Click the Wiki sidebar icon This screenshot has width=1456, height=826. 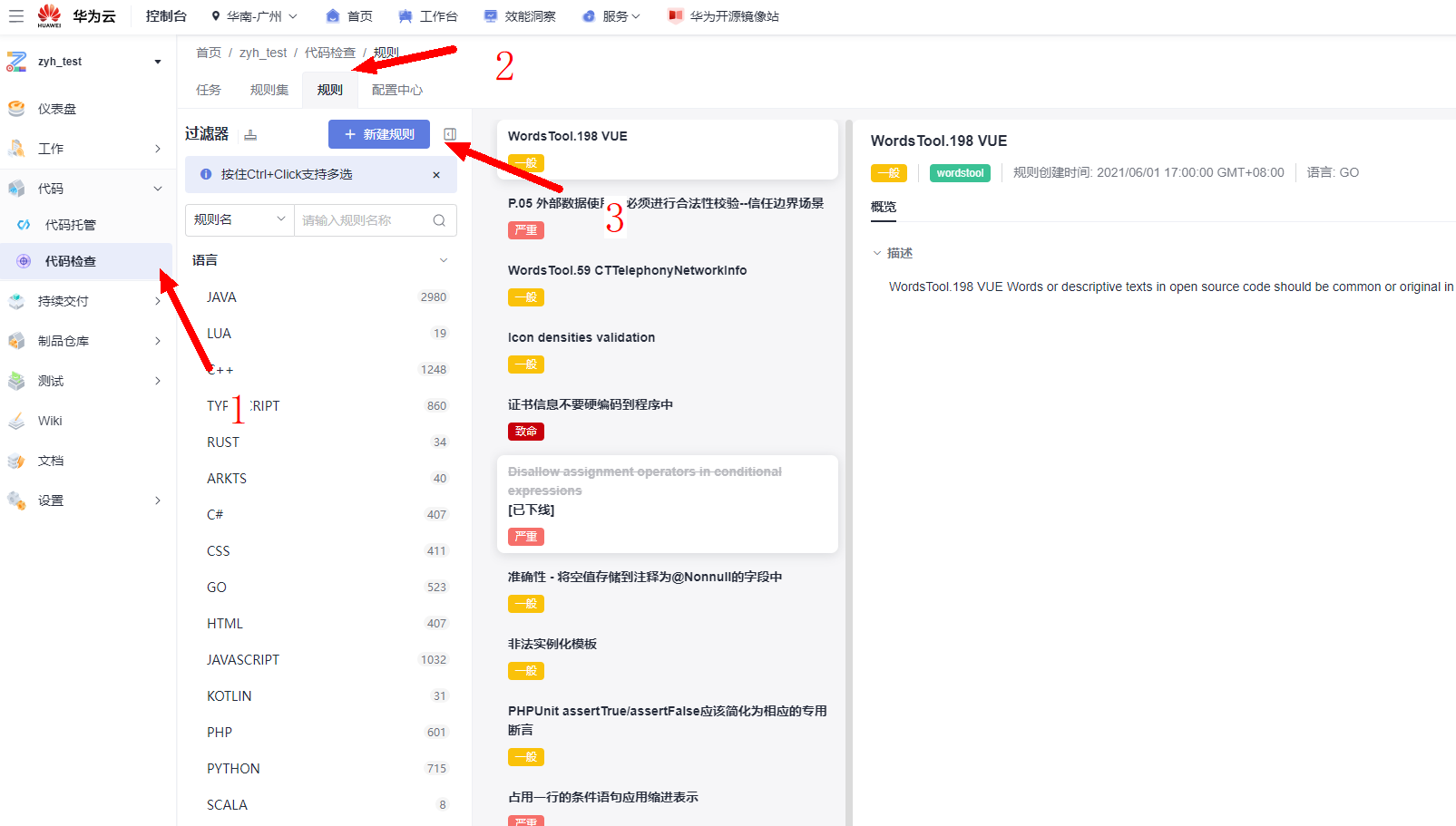point(16,421)
